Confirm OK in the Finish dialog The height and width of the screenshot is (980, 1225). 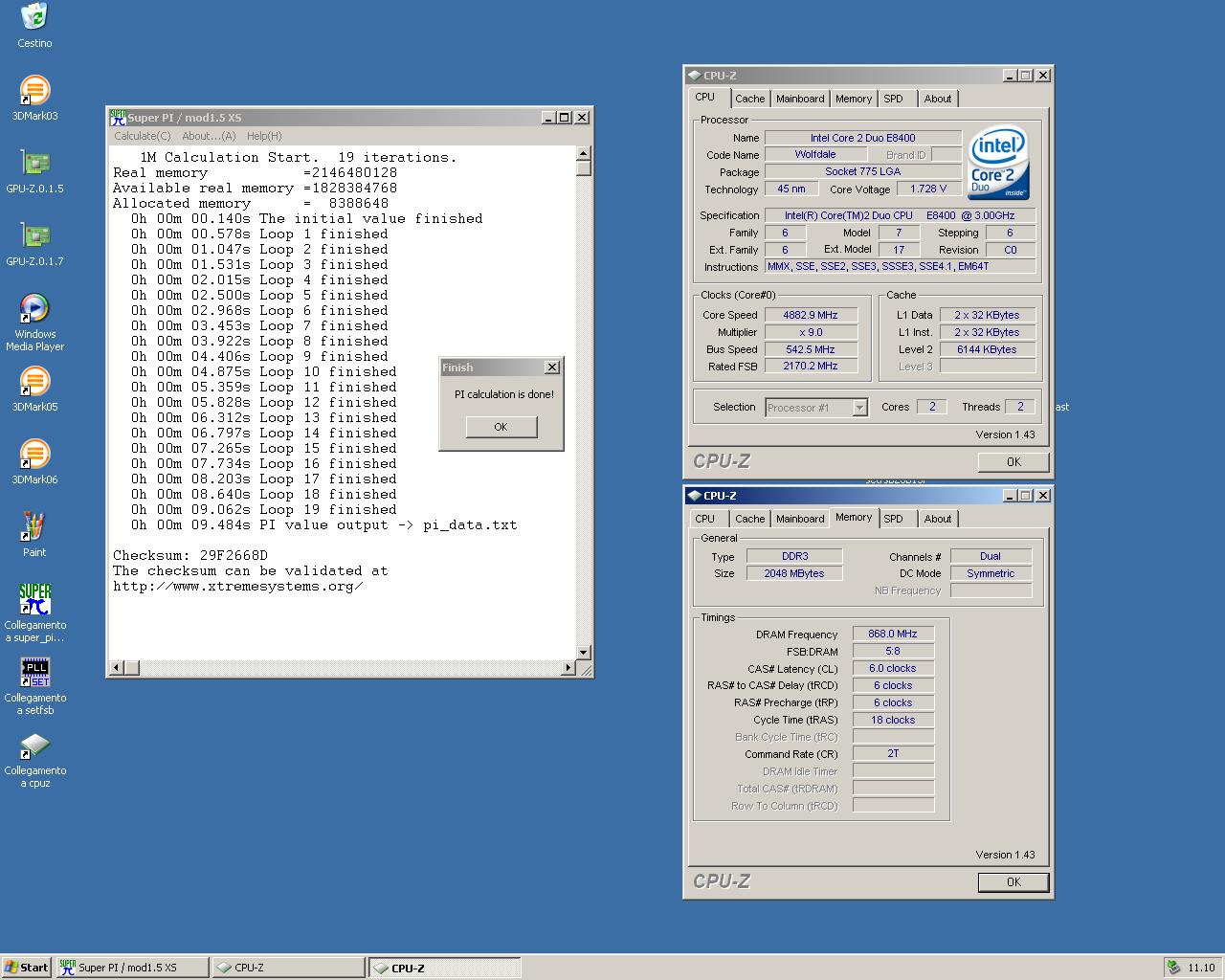[501, 427]
